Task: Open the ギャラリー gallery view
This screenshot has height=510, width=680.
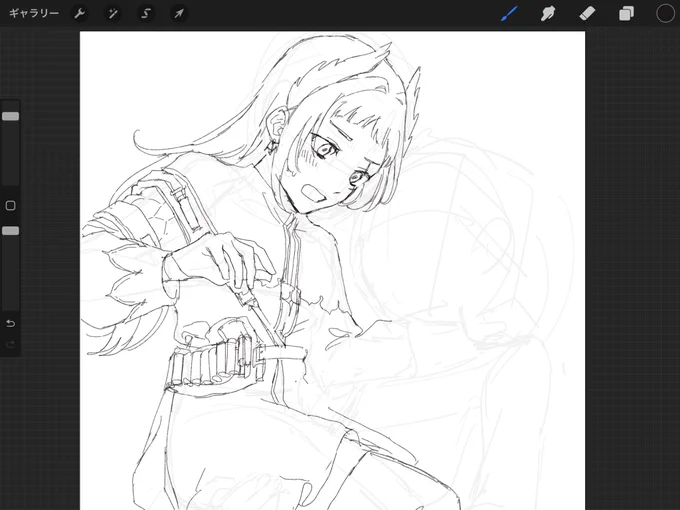Action: pyautogui.click(x=34, y=13)
